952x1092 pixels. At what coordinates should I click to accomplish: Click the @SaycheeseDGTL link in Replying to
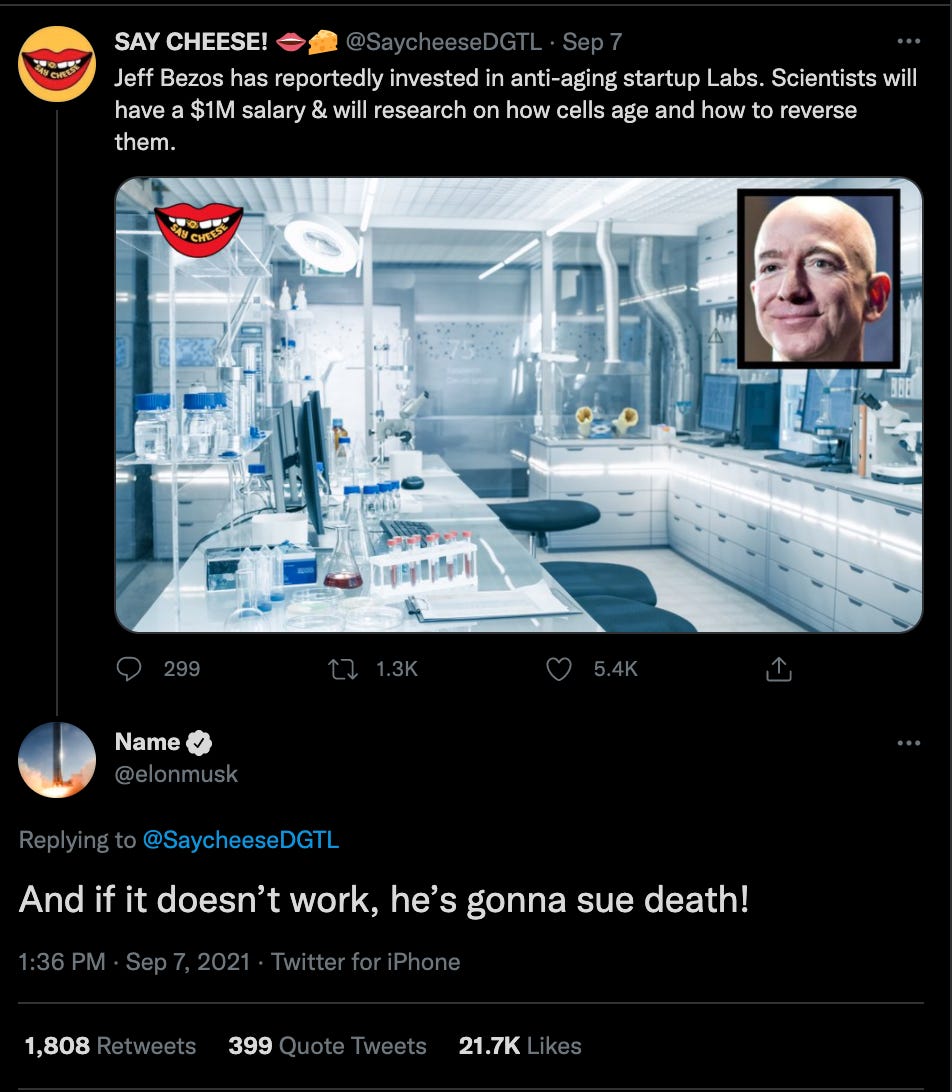[x=241, y=840]
